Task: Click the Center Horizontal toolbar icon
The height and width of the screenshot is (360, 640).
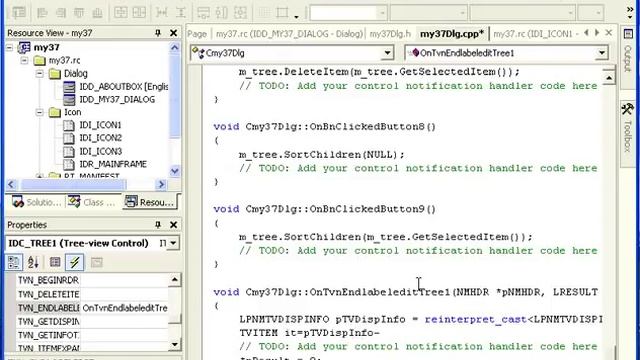Action: coord(139,13)
